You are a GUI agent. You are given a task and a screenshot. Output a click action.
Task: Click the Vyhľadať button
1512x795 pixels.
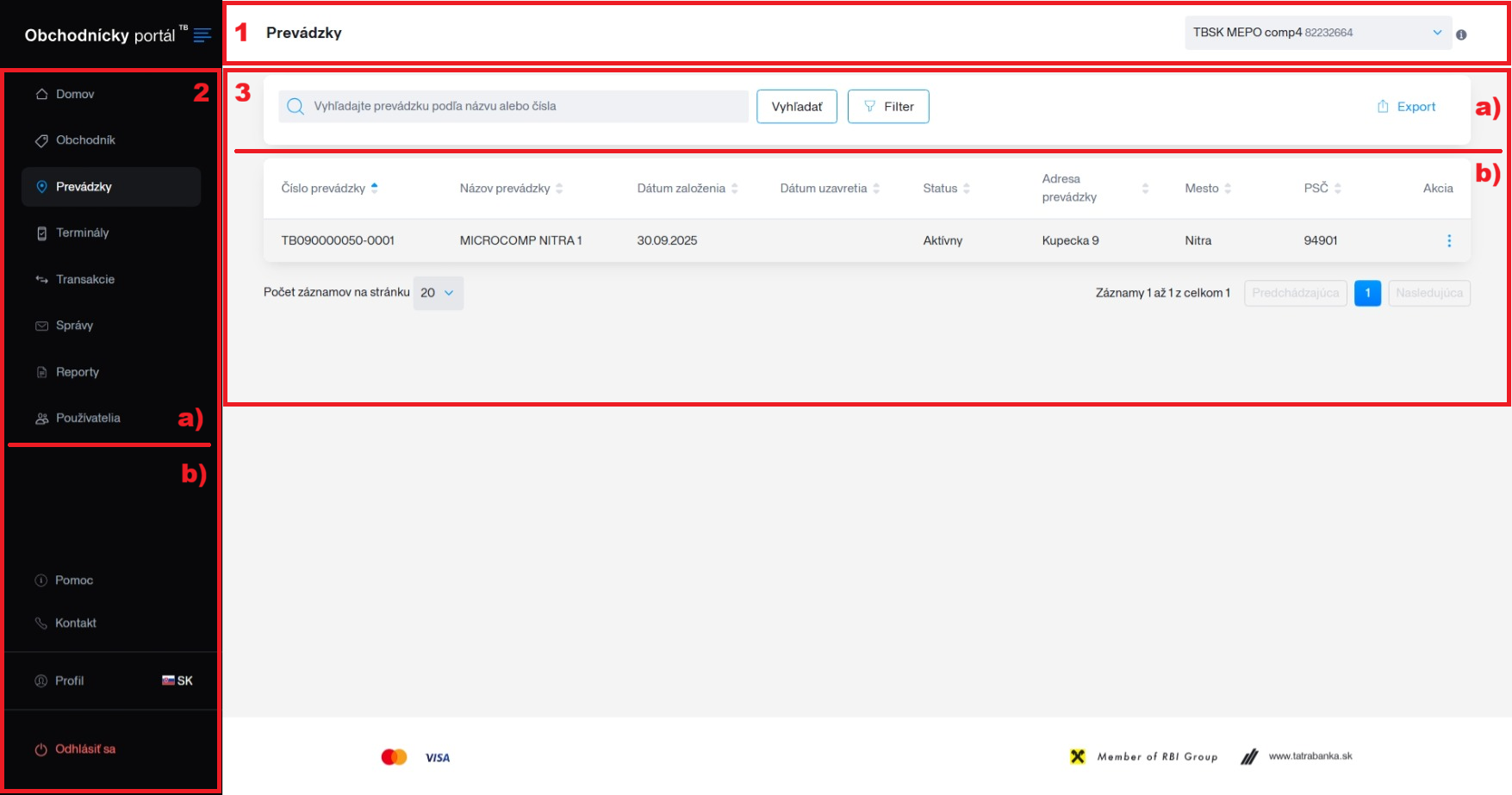(x=796, y=107)
